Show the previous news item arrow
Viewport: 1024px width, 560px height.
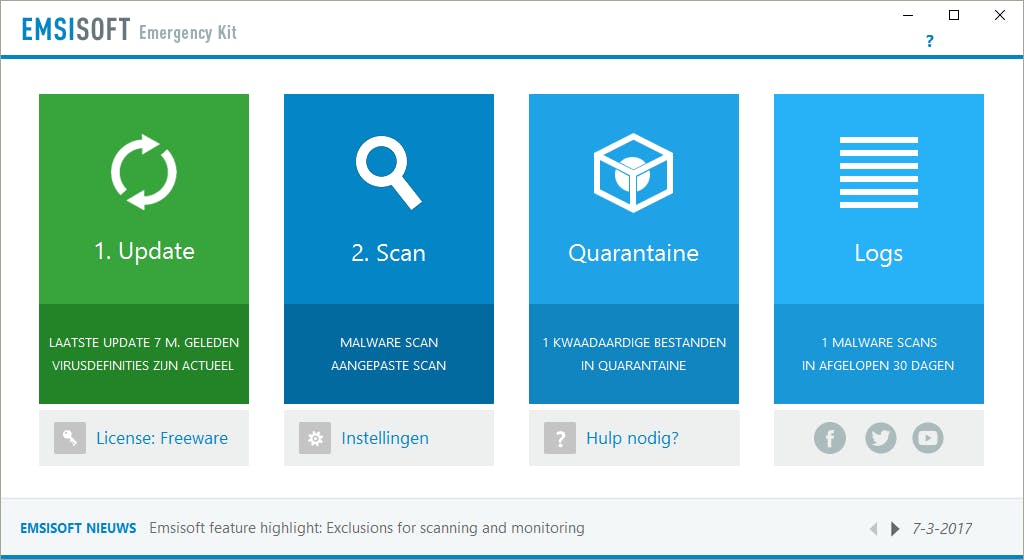tap(873, 529)
